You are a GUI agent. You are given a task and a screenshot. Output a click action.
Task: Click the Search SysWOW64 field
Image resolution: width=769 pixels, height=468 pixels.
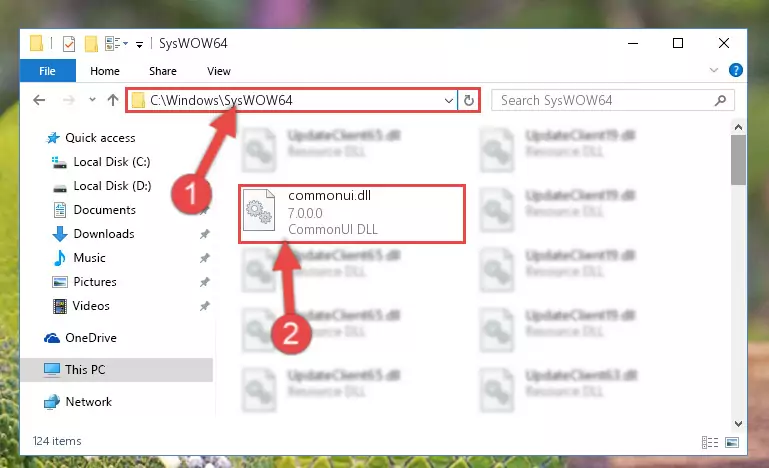point(613,101)
